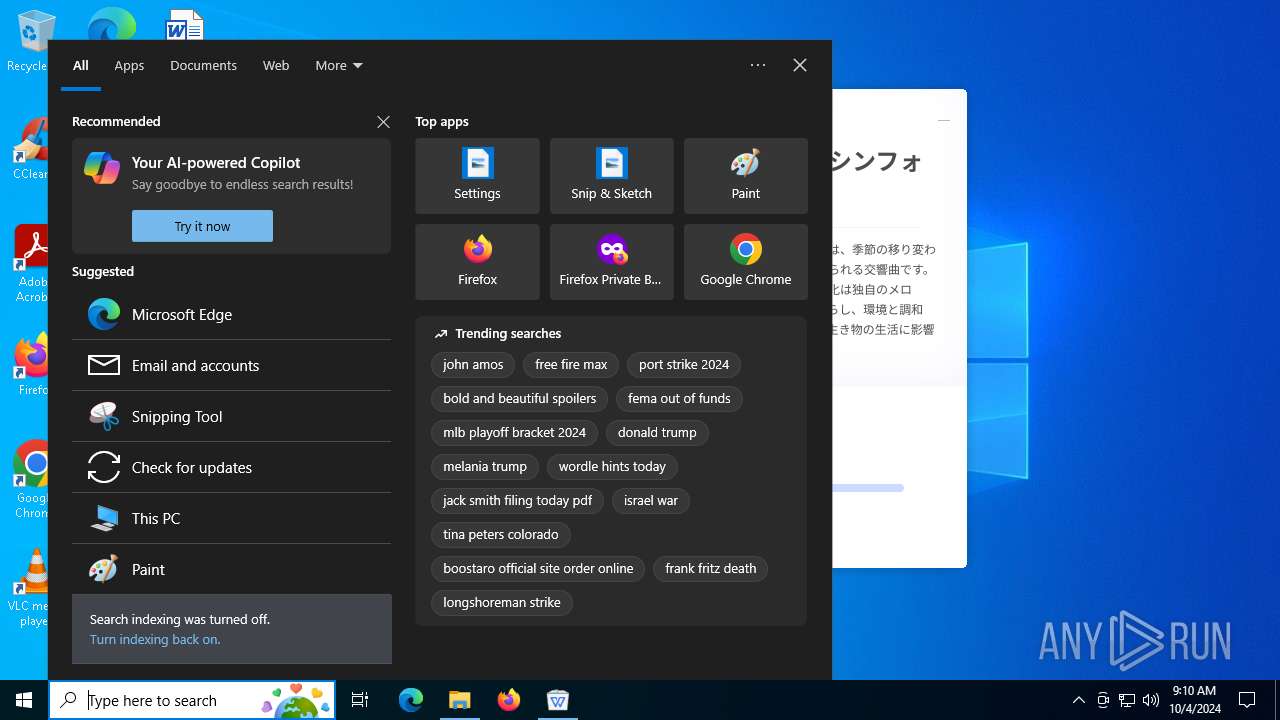The height and width of the screenshot is (720, 1280).
Task: Select port strike 2024 trending search
Action: [684, 365]
